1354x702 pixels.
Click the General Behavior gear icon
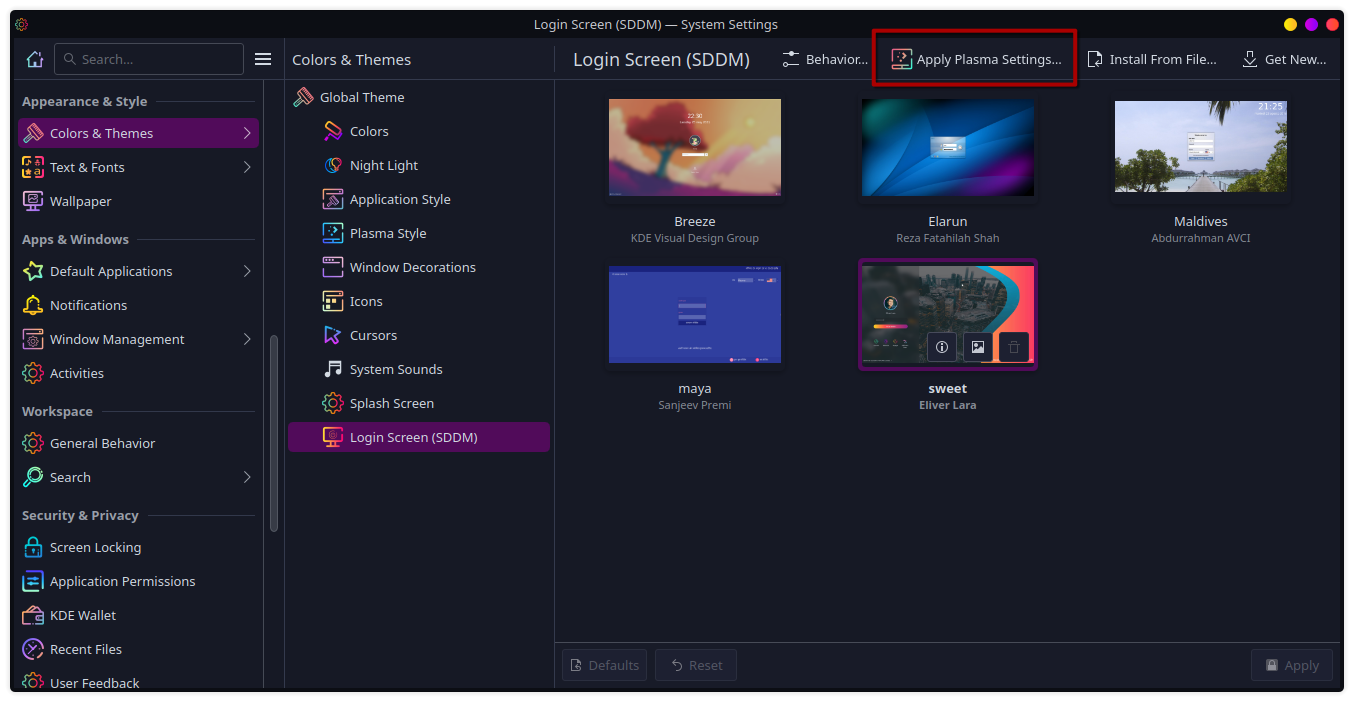tap(33, 443)
